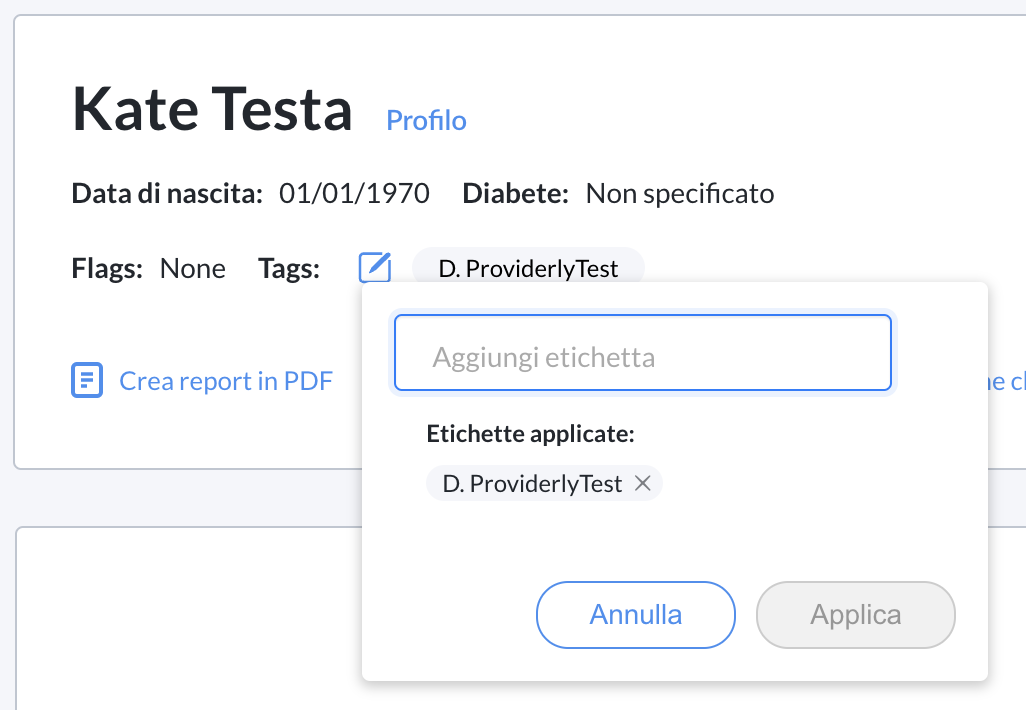Click the patient name Kate Testa
1026x710 pixels.
tap(212, 109)
